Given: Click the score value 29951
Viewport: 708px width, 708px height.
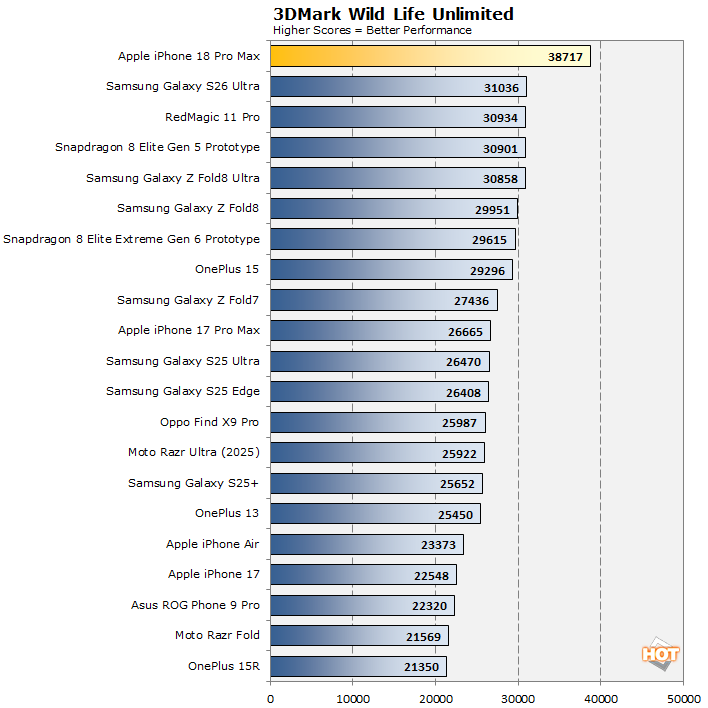Looking at the screenshot, I should [492, 210].
